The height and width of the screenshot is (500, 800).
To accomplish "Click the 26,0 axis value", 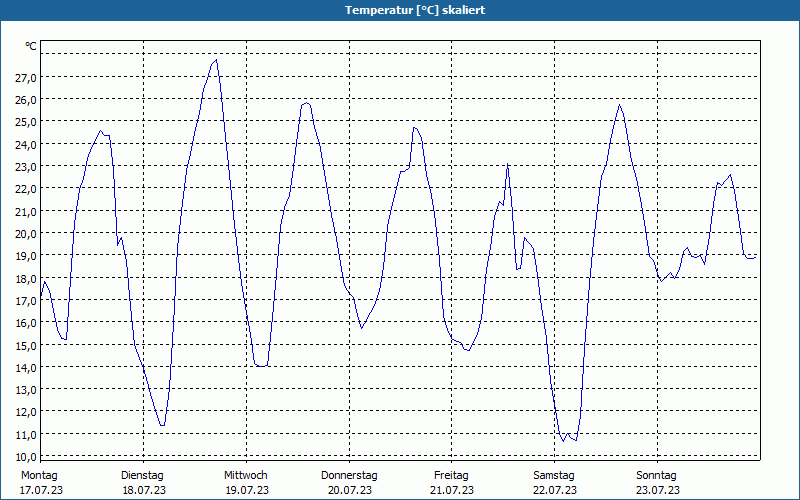I will (x=26, y=100).
